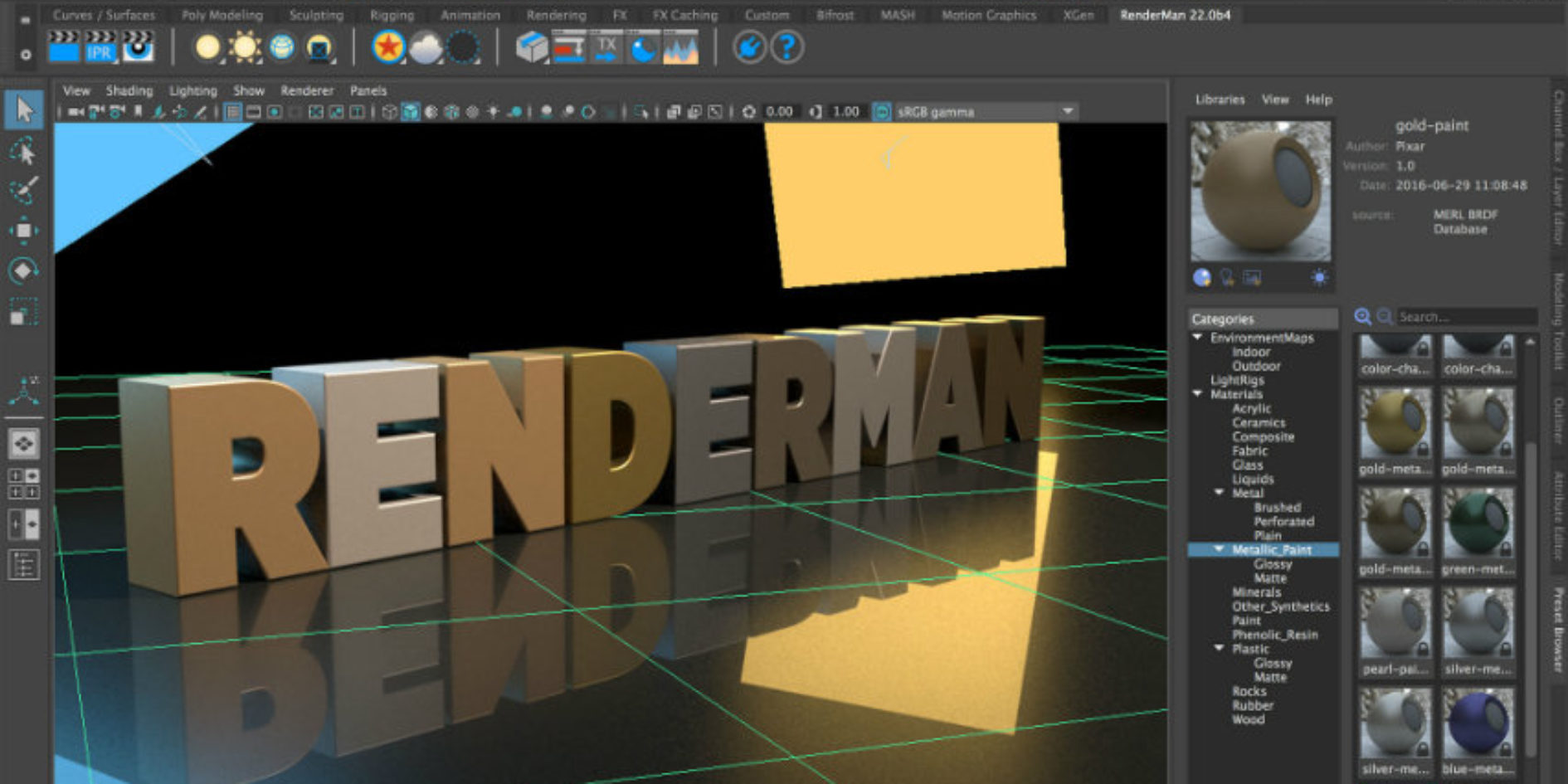
Task: Activate the Lasso select tool
Action: pos(24,150)
